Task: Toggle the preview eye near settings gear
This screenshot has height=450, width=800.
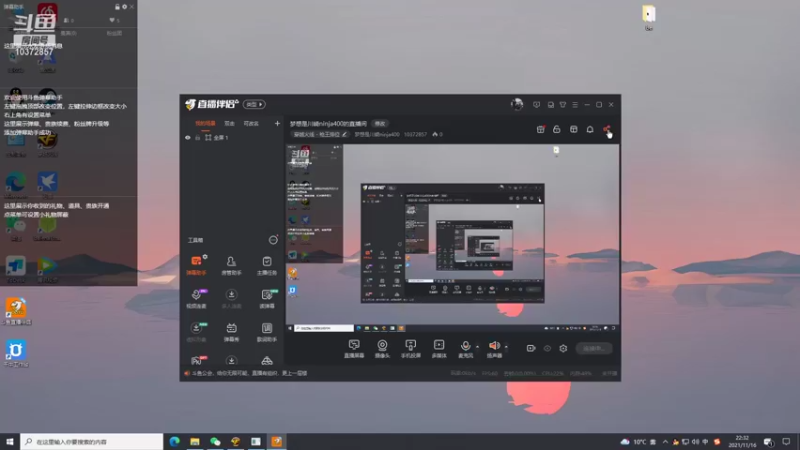Action: click(x=547, y=348)
